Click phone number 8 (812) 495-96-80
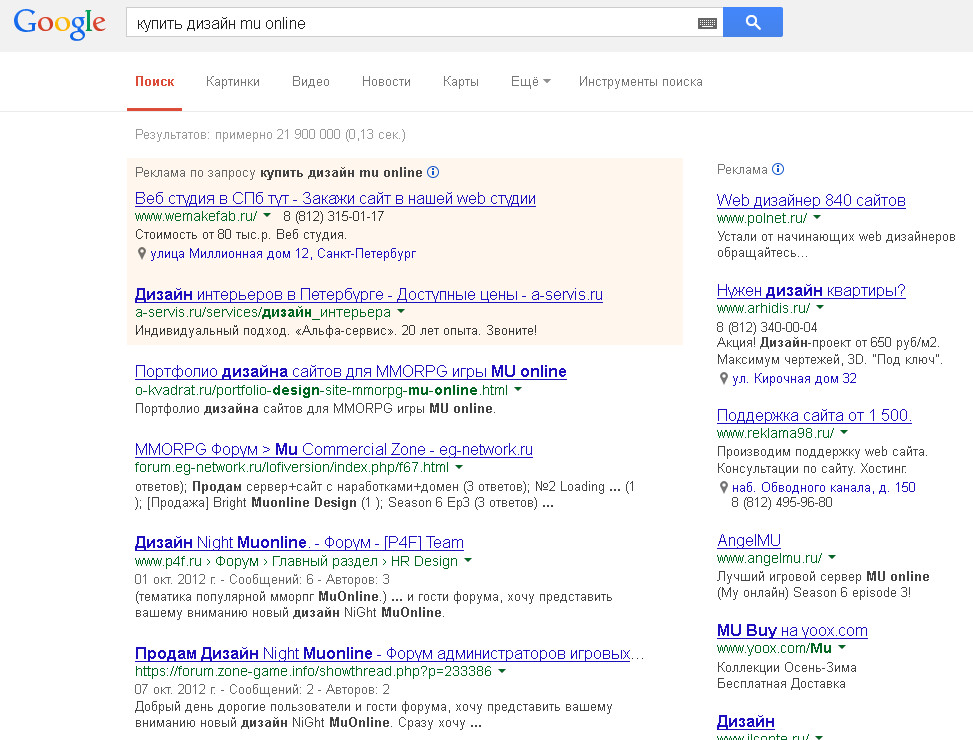This screenshot has height=740, width=973. pyautogui.click(x=782, y=502)
